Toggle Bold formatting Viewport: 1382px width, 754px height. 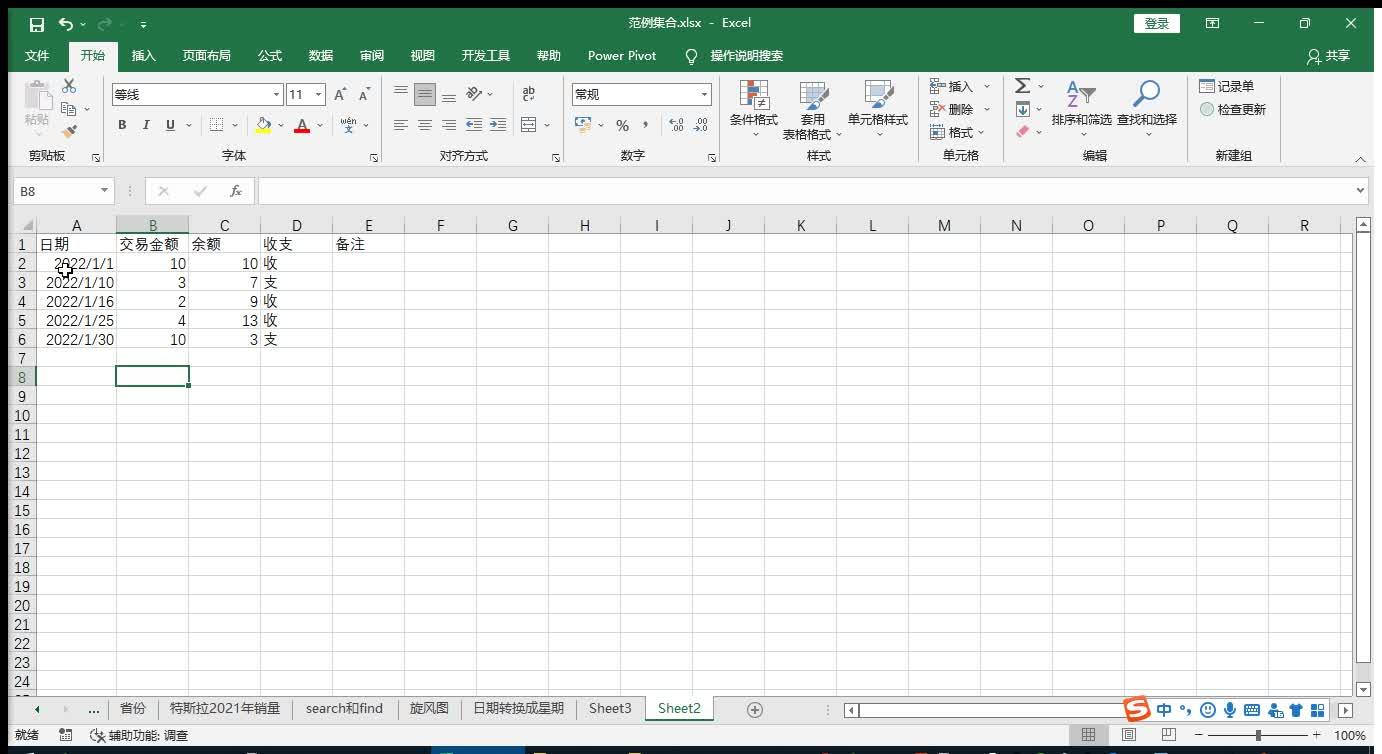[x=122, y=125]
